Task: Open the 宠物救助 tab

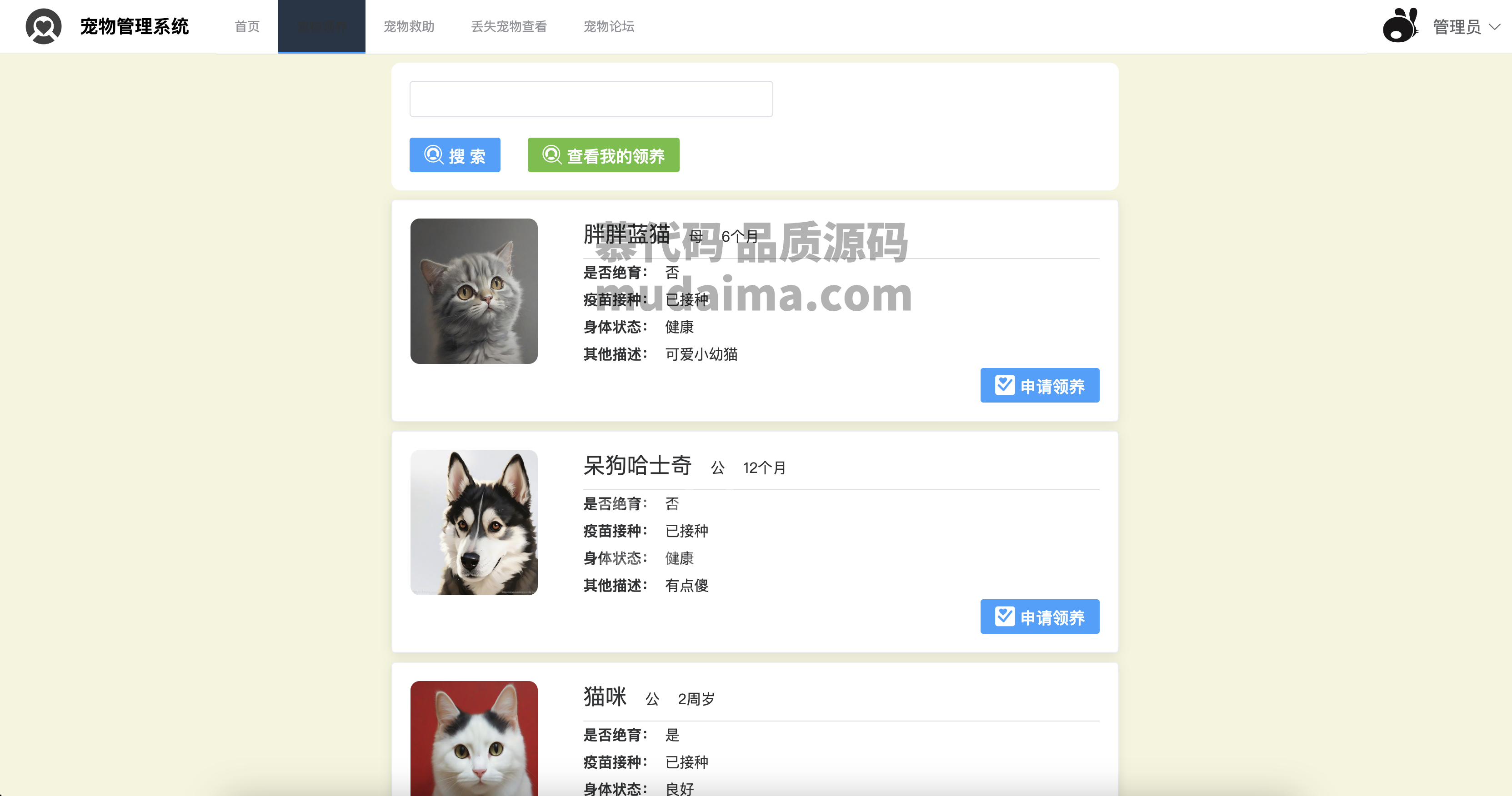Action: tap(409, 26)
